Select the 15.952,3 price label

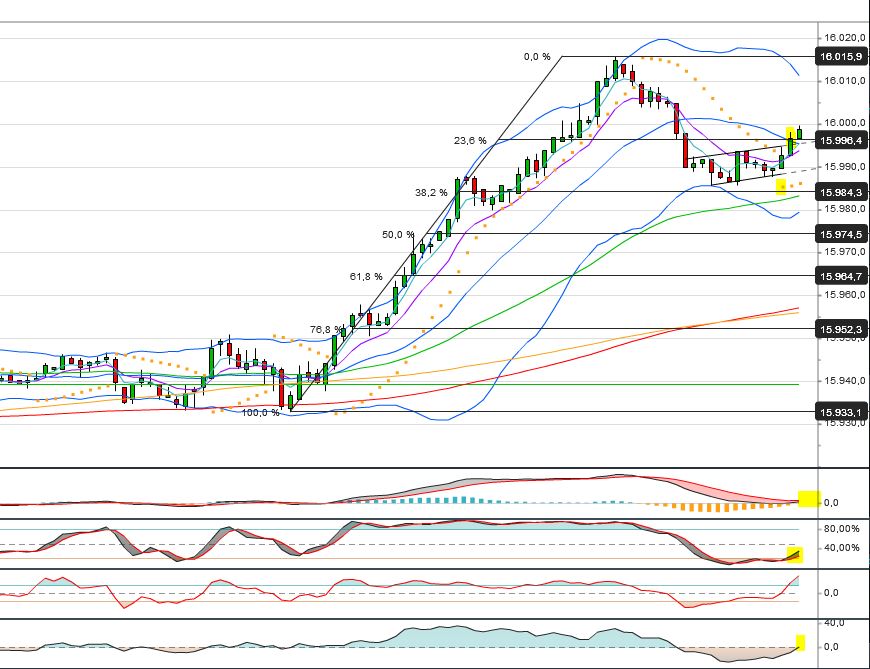click(841, 330)
